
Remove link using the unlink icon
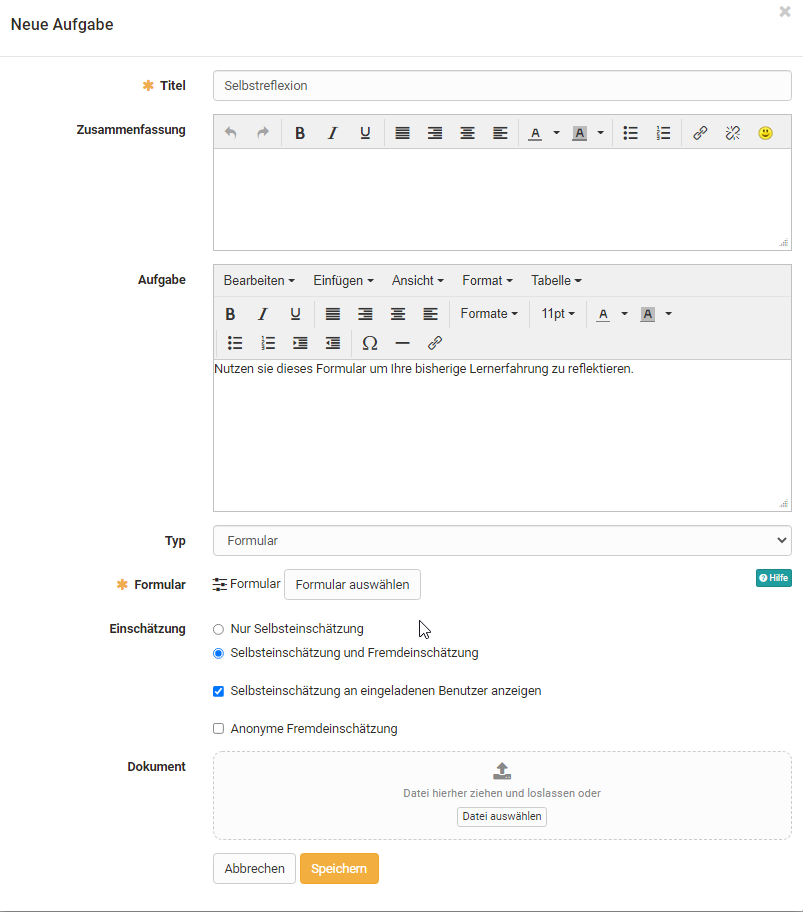[732, 132]
